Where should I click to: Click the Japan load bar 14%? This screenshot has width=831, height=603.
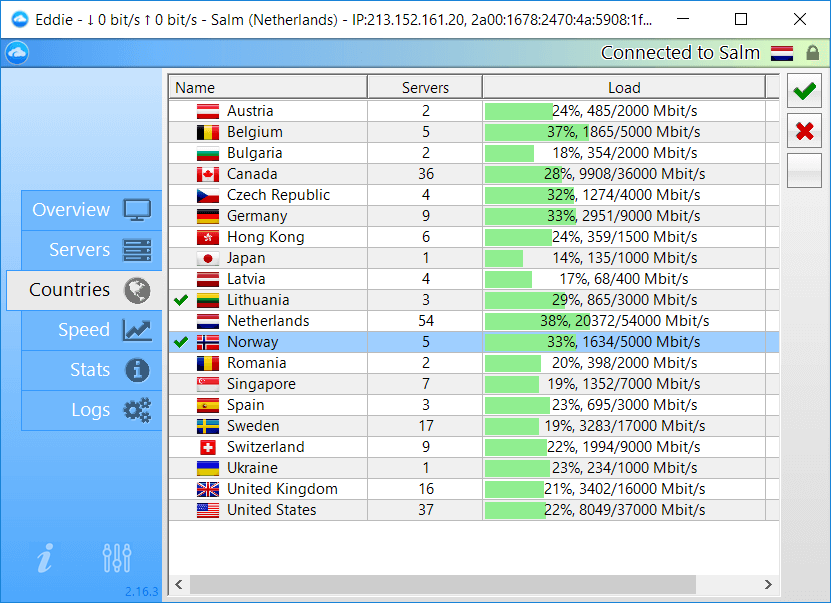pyautogui.click(x=503, y=258)
